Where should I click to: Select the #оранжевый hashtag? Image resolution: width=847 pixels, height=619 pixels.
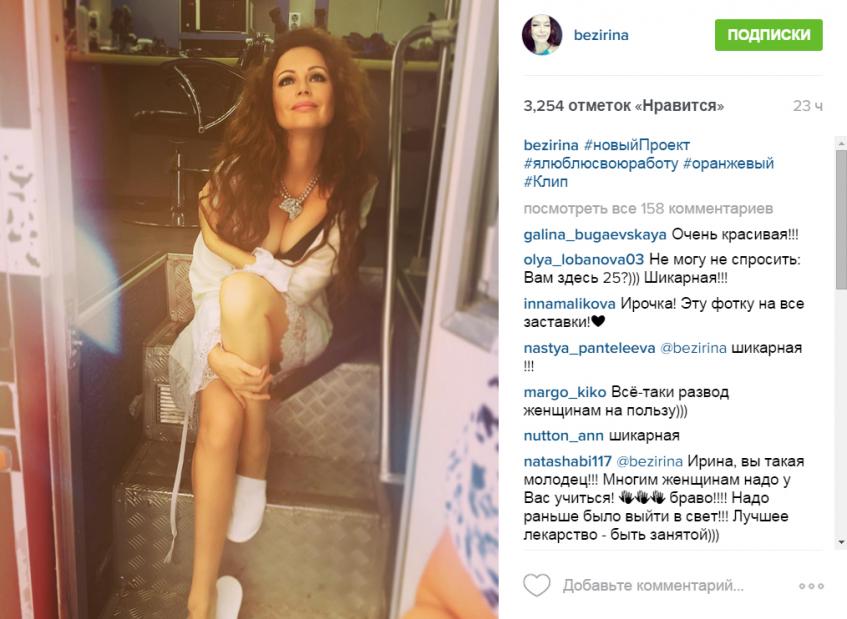point(728,164)
